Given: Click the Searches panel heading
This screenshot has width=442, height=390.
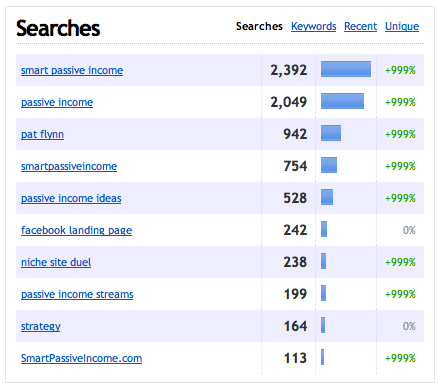Looking at the screenshot, I should 58,28.
